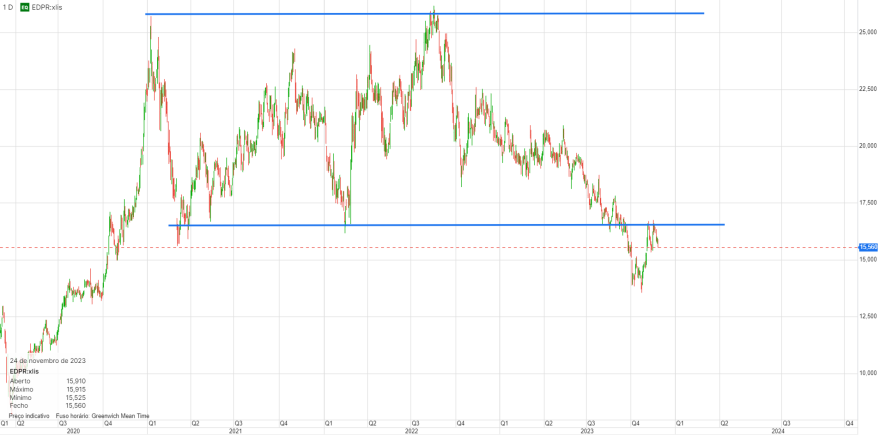Select the lower blue support line
880x435 pixels.
446,225
